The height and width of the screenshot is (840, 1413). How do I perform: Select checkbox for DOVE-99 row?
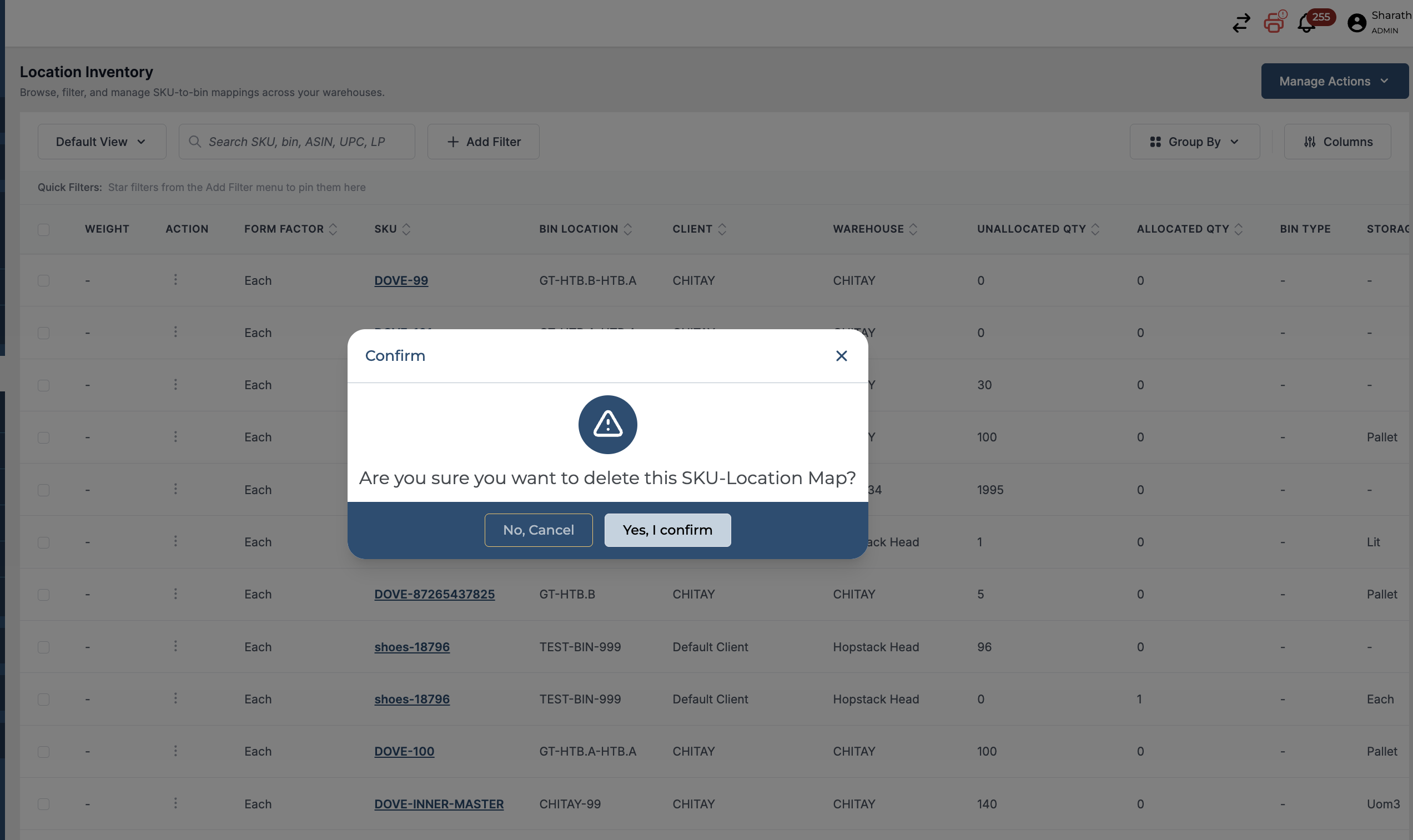(43, 281)
